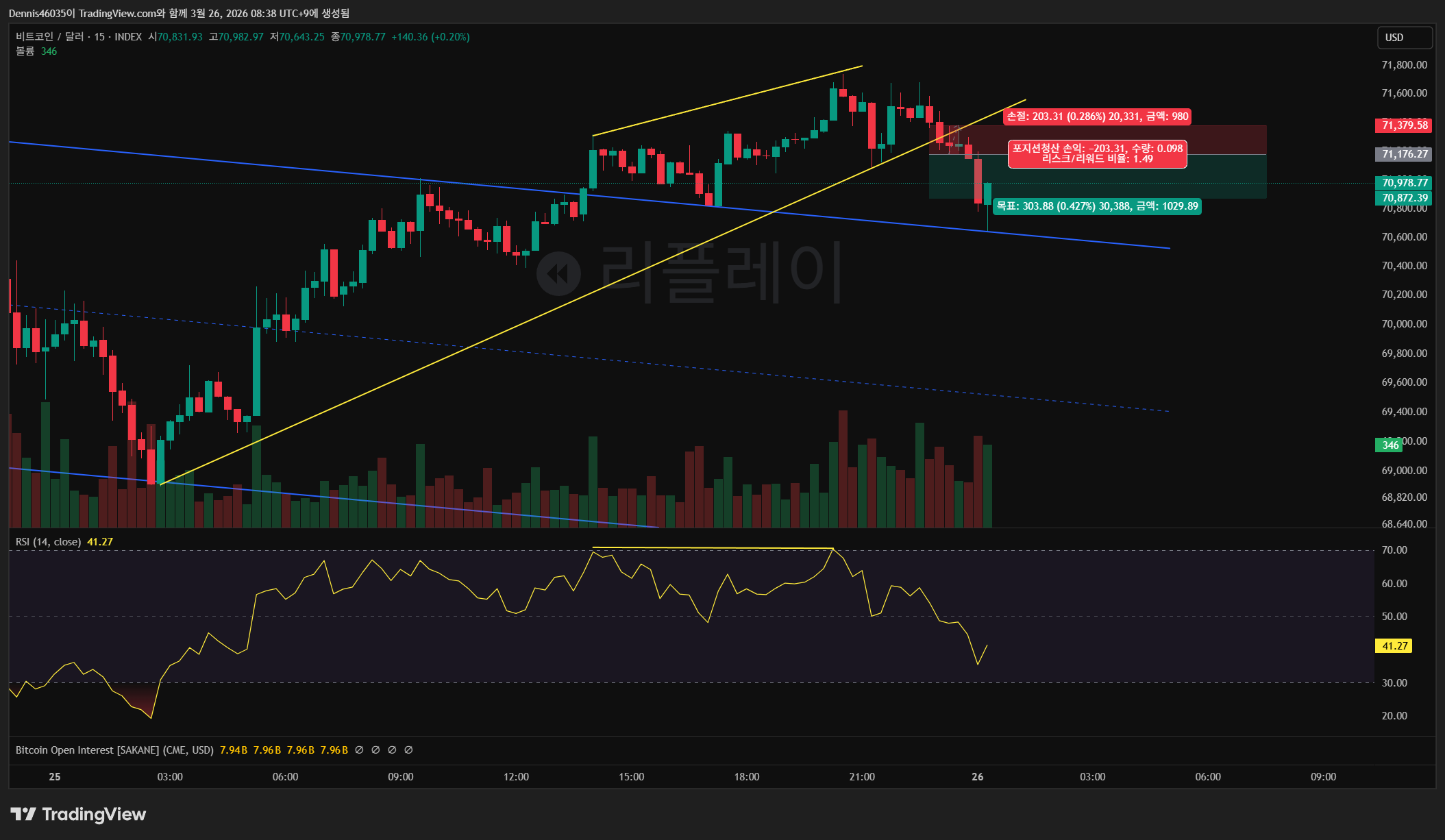Click the green 70,872.39 price tag

(x=1404, y=198)
